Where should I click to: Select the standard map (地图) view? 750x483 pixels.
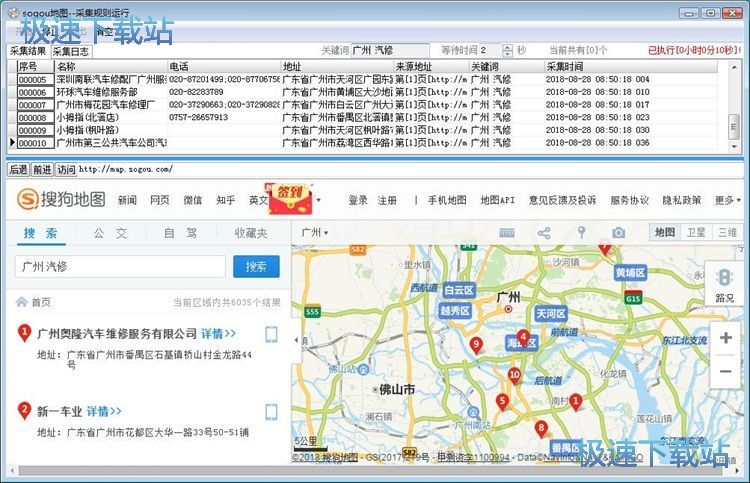click(664, 232)
